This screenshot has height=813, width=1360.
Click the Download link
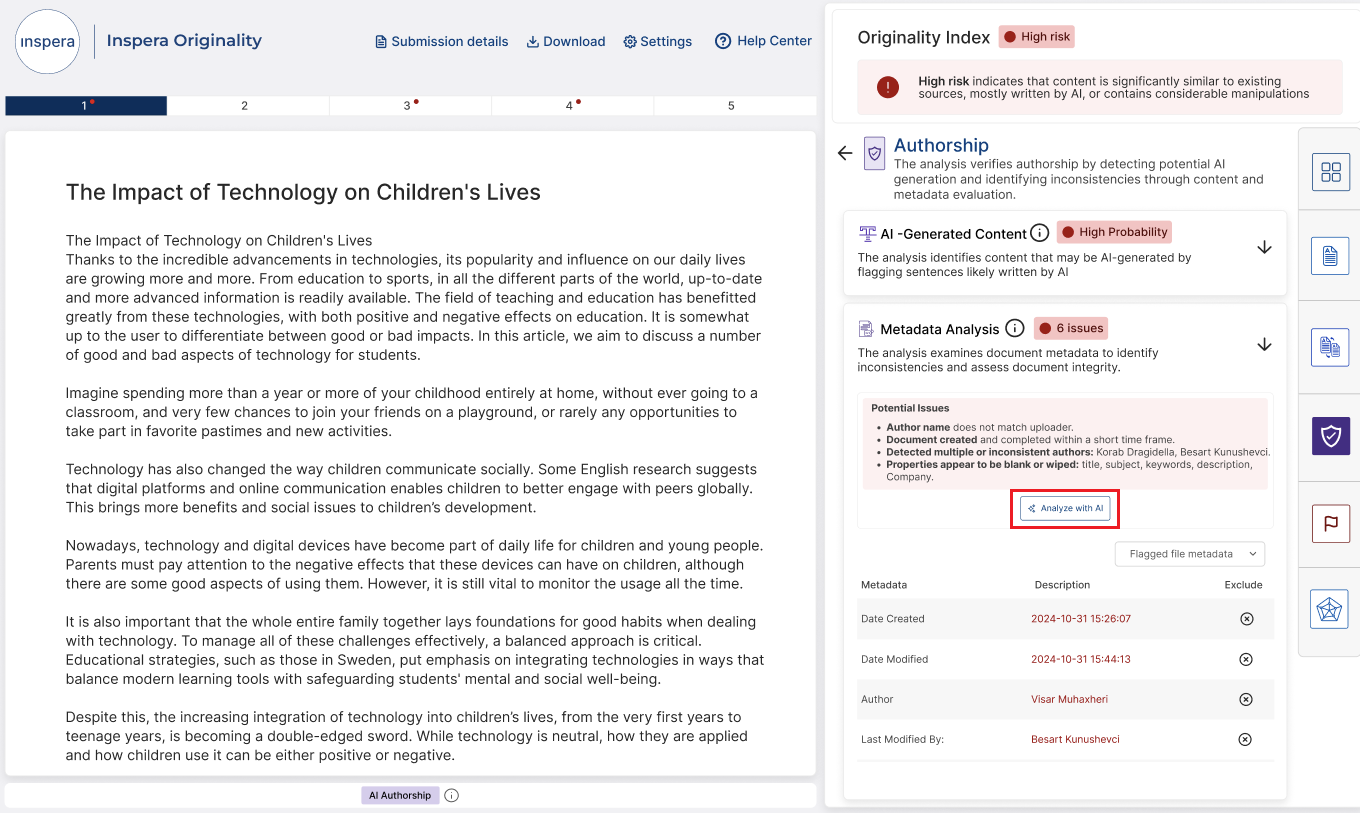[566, 41]
